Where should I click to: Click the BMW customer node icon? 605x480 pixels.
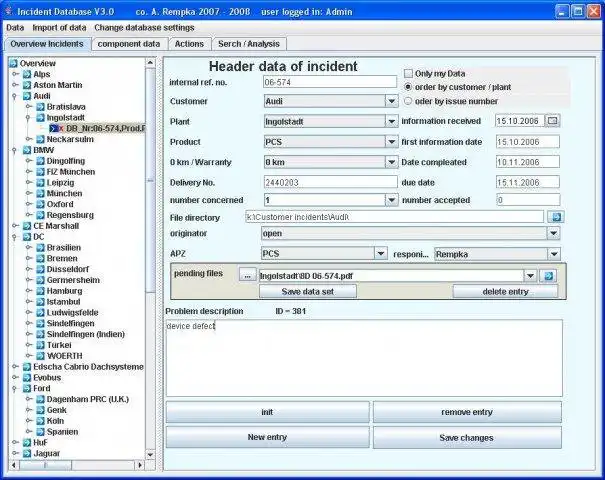[27, 150]
